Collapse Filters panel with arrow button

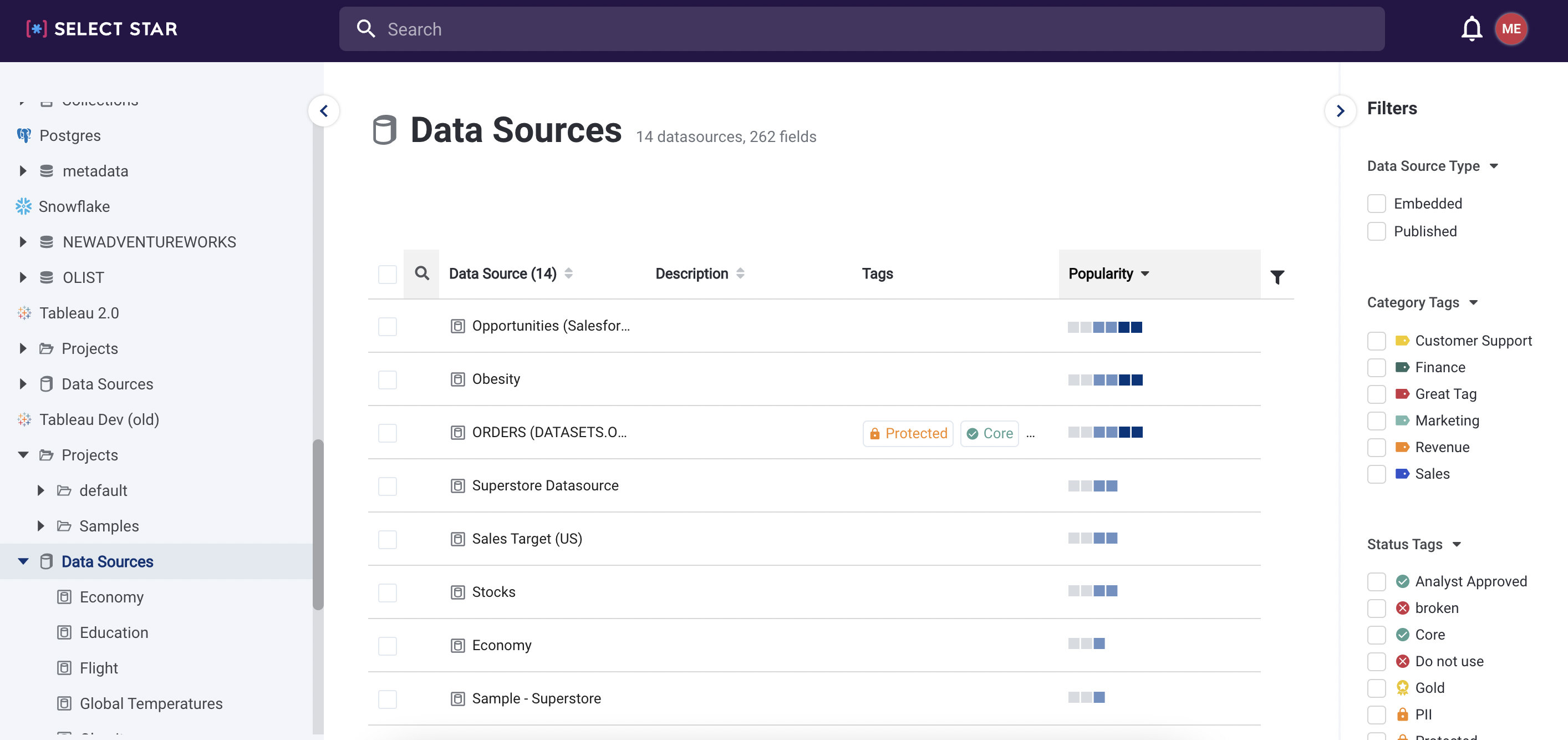click(1340, 111)
